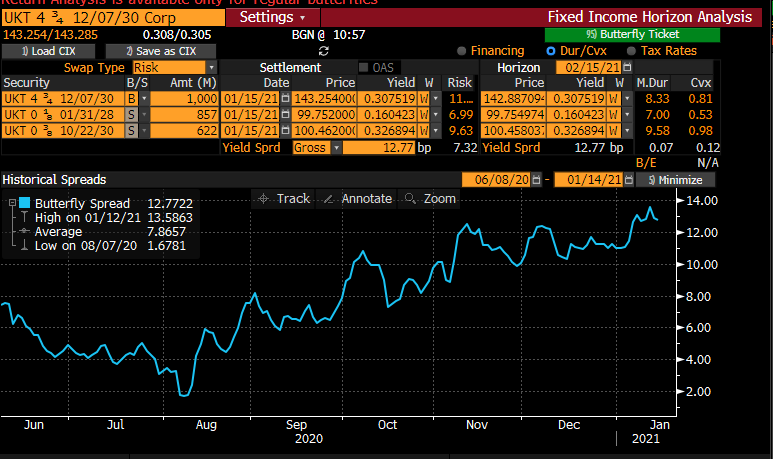Open calendar for UKT 0 ⅛ 01/31/28 settlement date
This screenshot has height=459, width=773.
coord(285,115)
